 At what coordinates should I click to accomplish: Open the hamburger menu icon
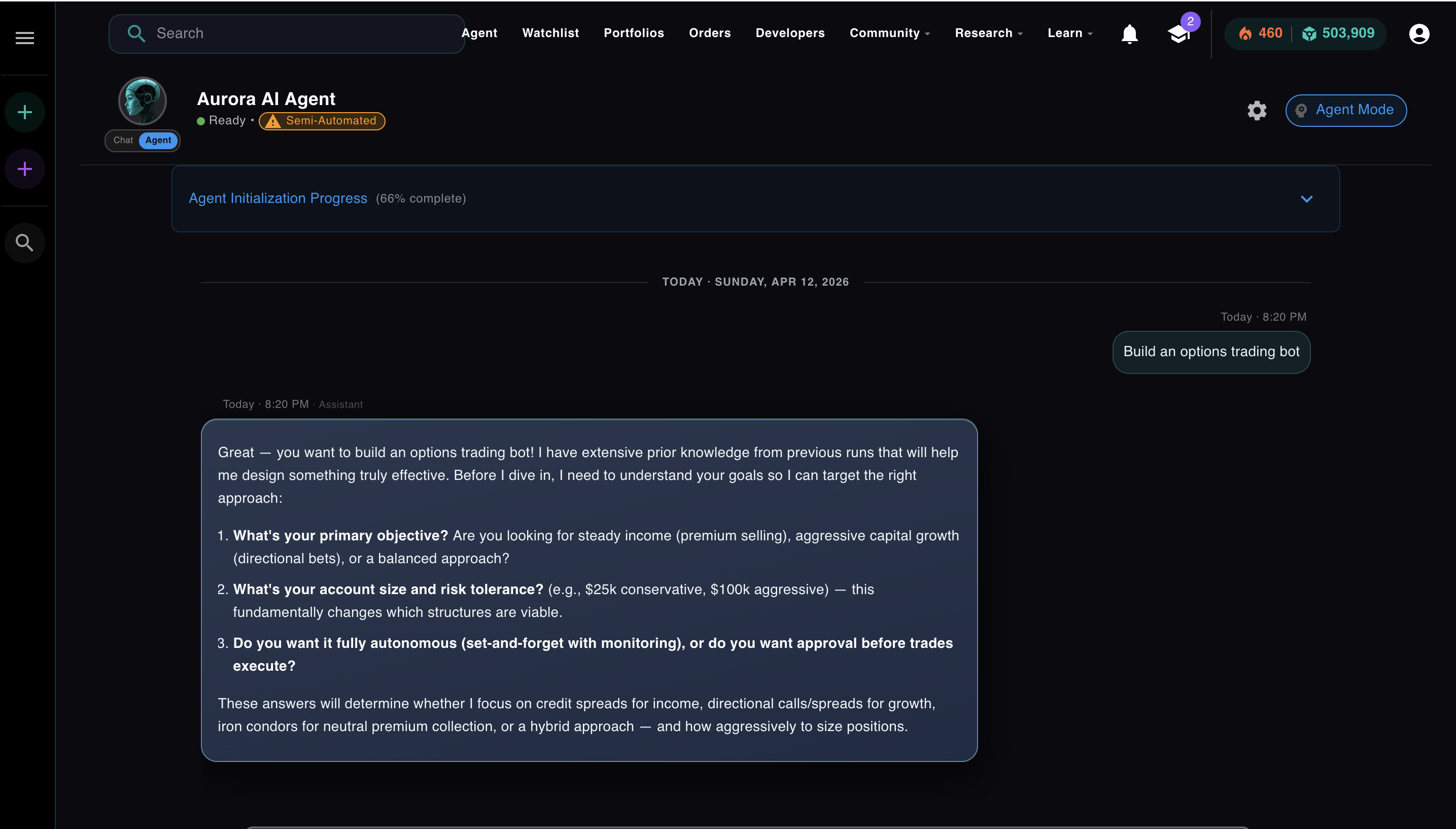point(24,38)
